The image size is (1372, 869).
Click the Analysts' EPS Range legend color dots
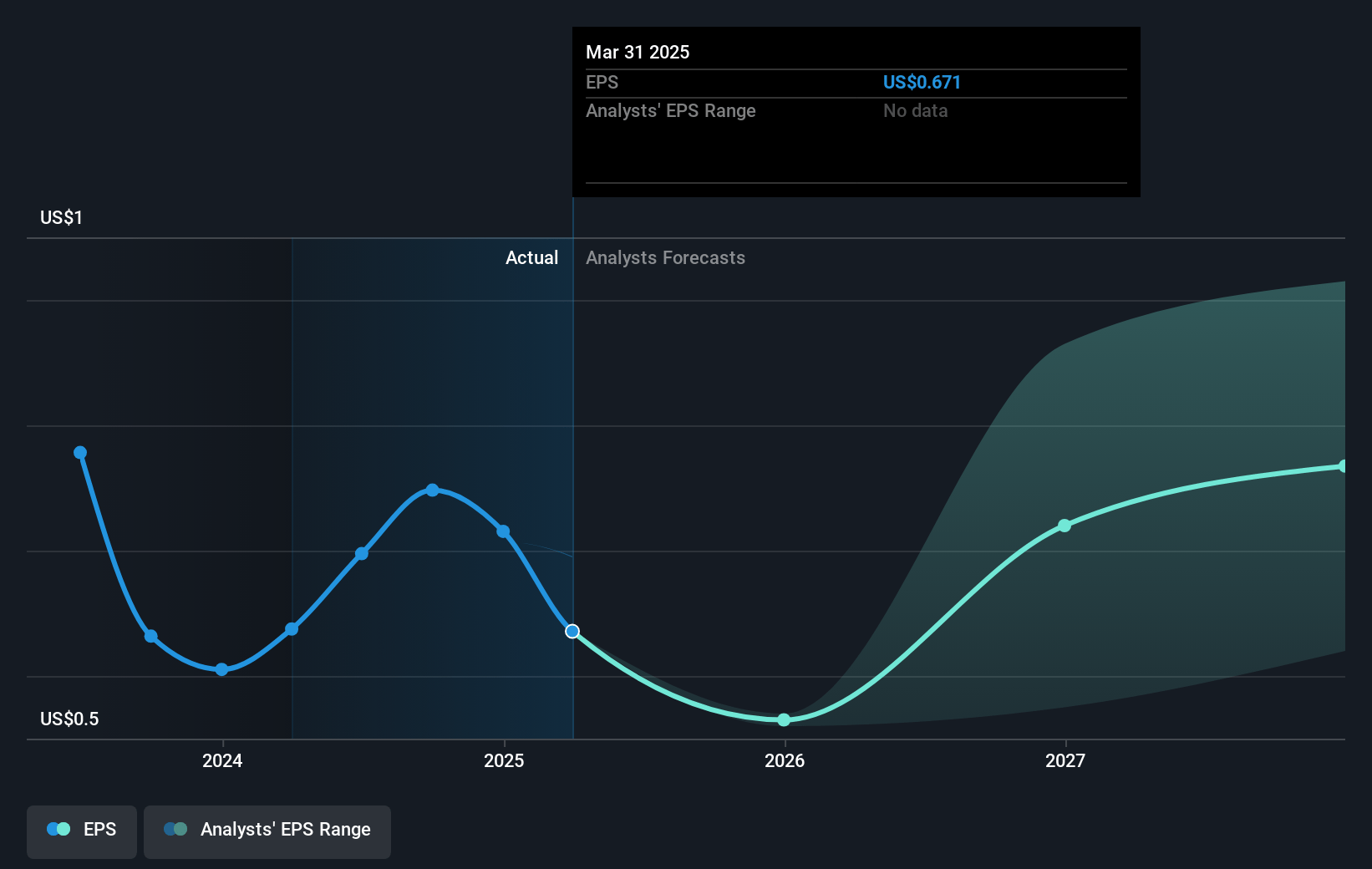pyautogui.click(x=175, y=829)
